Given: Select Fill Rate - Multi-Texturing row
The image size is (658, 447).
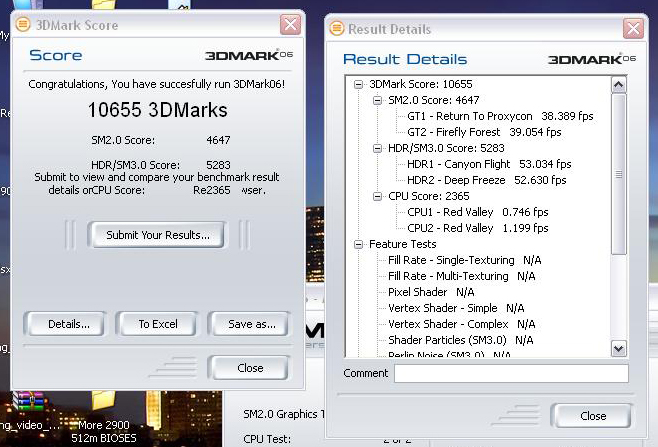Looking at the screenshot, I should click(x=462, y=276).
